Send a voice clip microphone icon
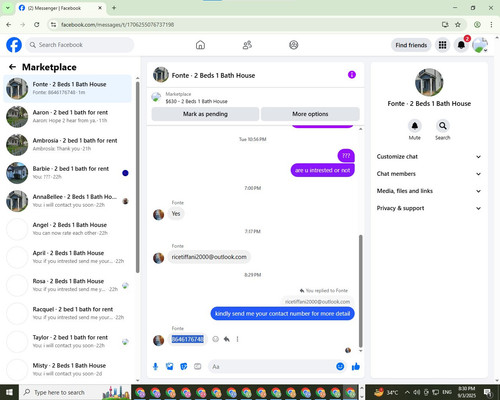Viewport: 500px width, 400px height. pyautogui.click(x=155, y=367)
